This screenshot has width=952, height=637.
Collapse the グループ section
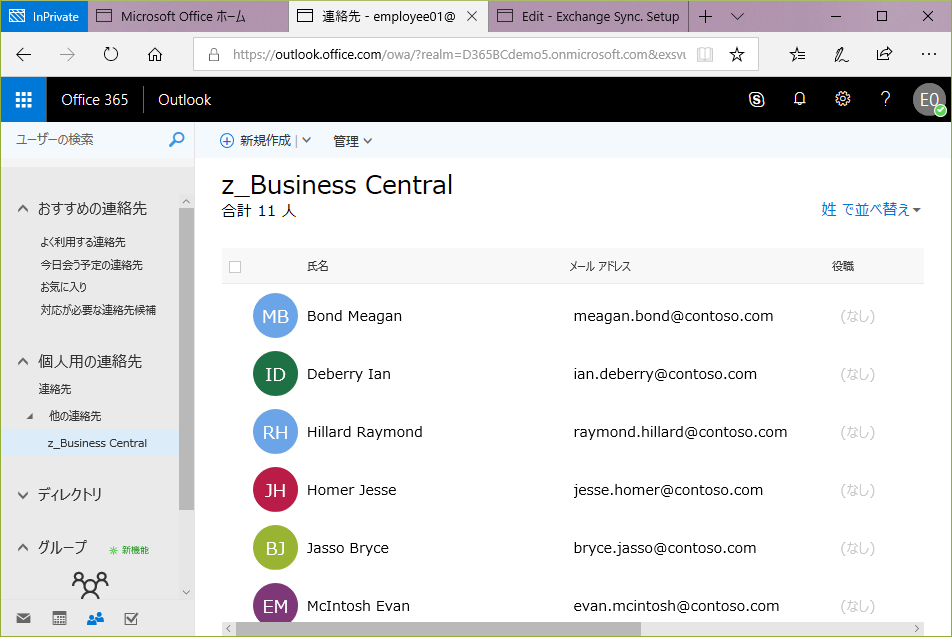pyautogui.click(x=23, y=548)
